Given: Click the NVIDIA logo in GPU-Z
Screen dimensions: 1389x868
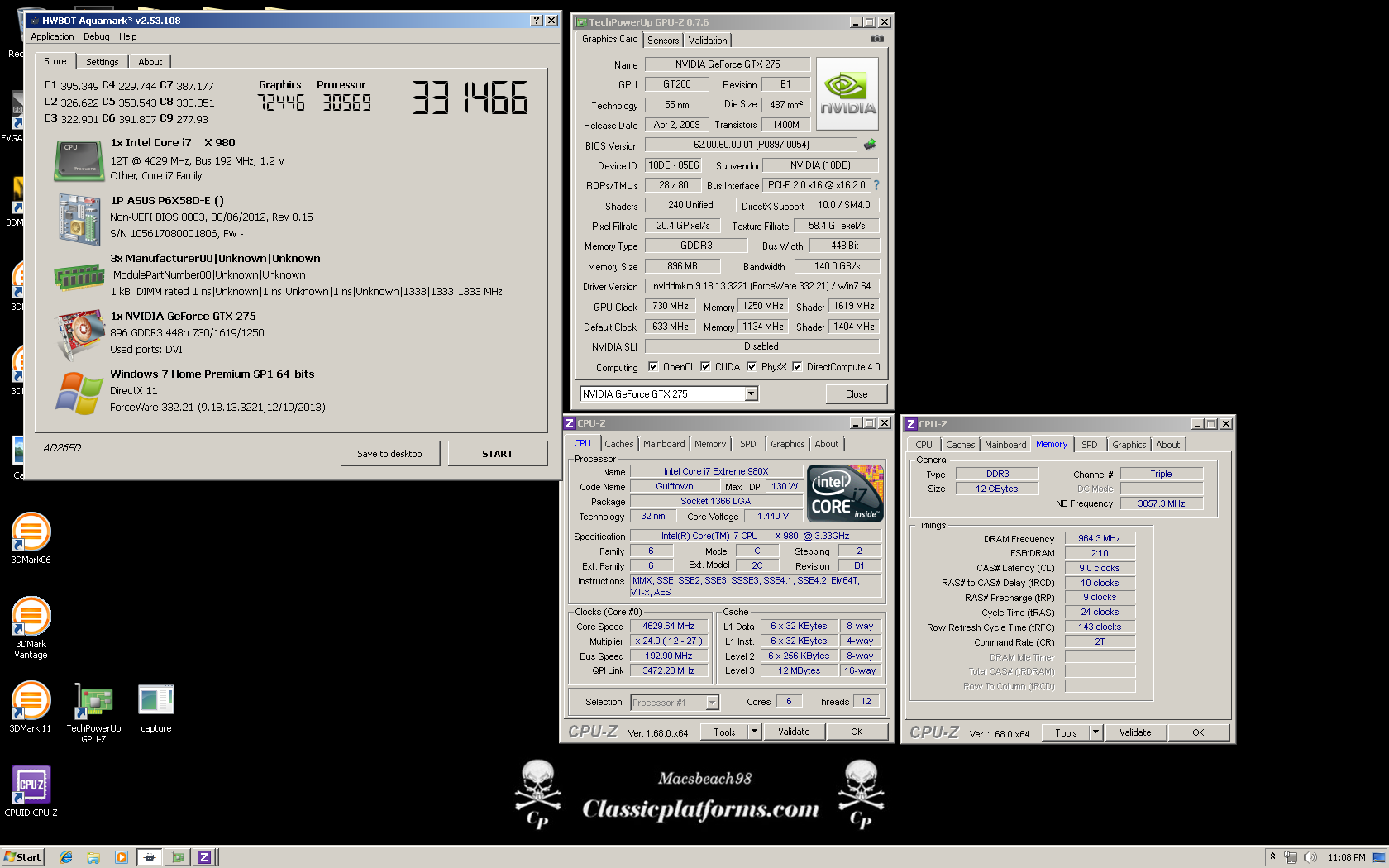Looking at the screenshot, I should [x=847, y=93].
